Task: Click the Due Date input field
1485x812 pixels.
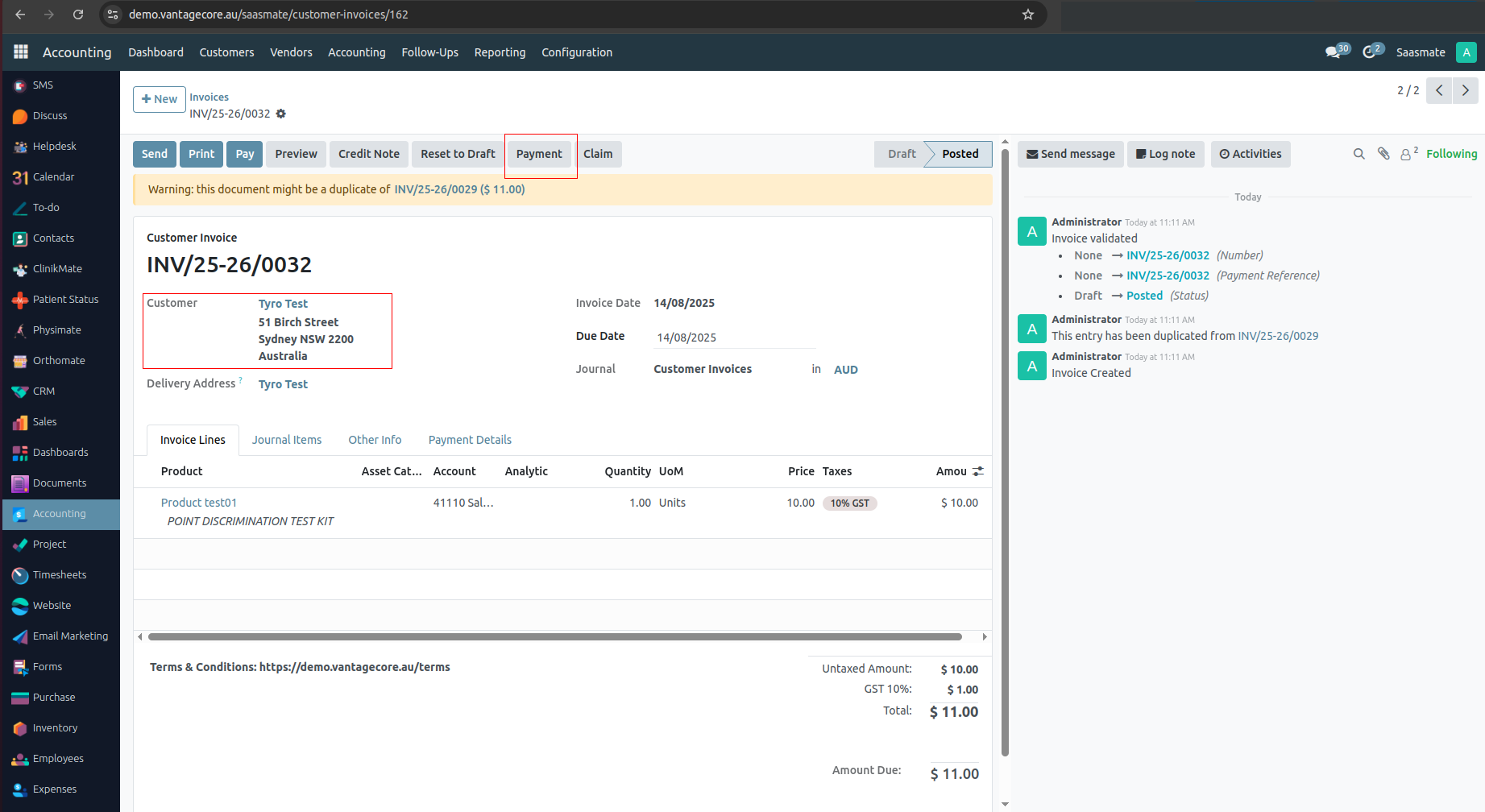Action: [734, 338]
